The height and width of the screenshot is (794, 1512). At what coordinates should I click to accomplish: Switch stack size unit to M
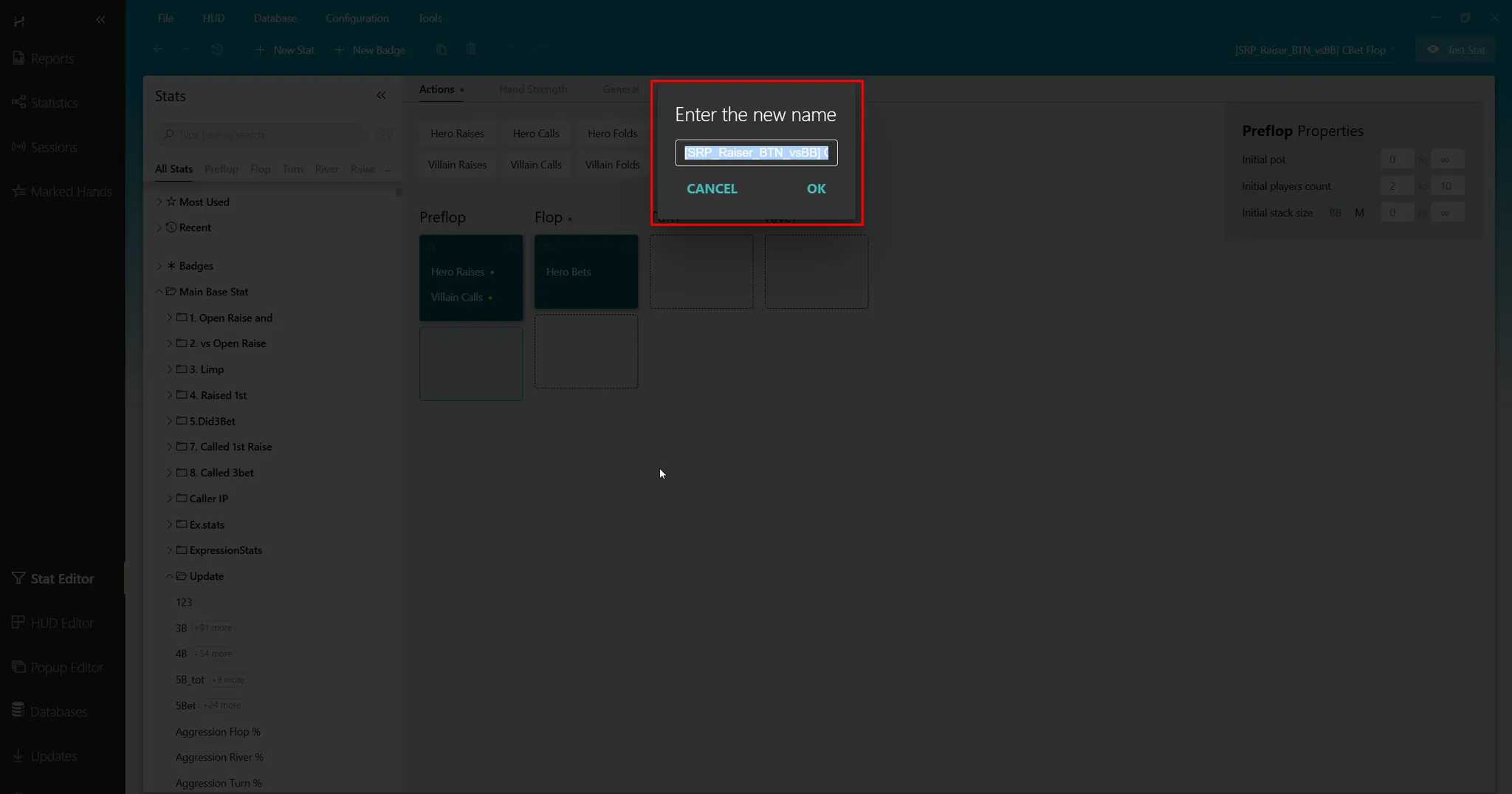[1359, 213]
